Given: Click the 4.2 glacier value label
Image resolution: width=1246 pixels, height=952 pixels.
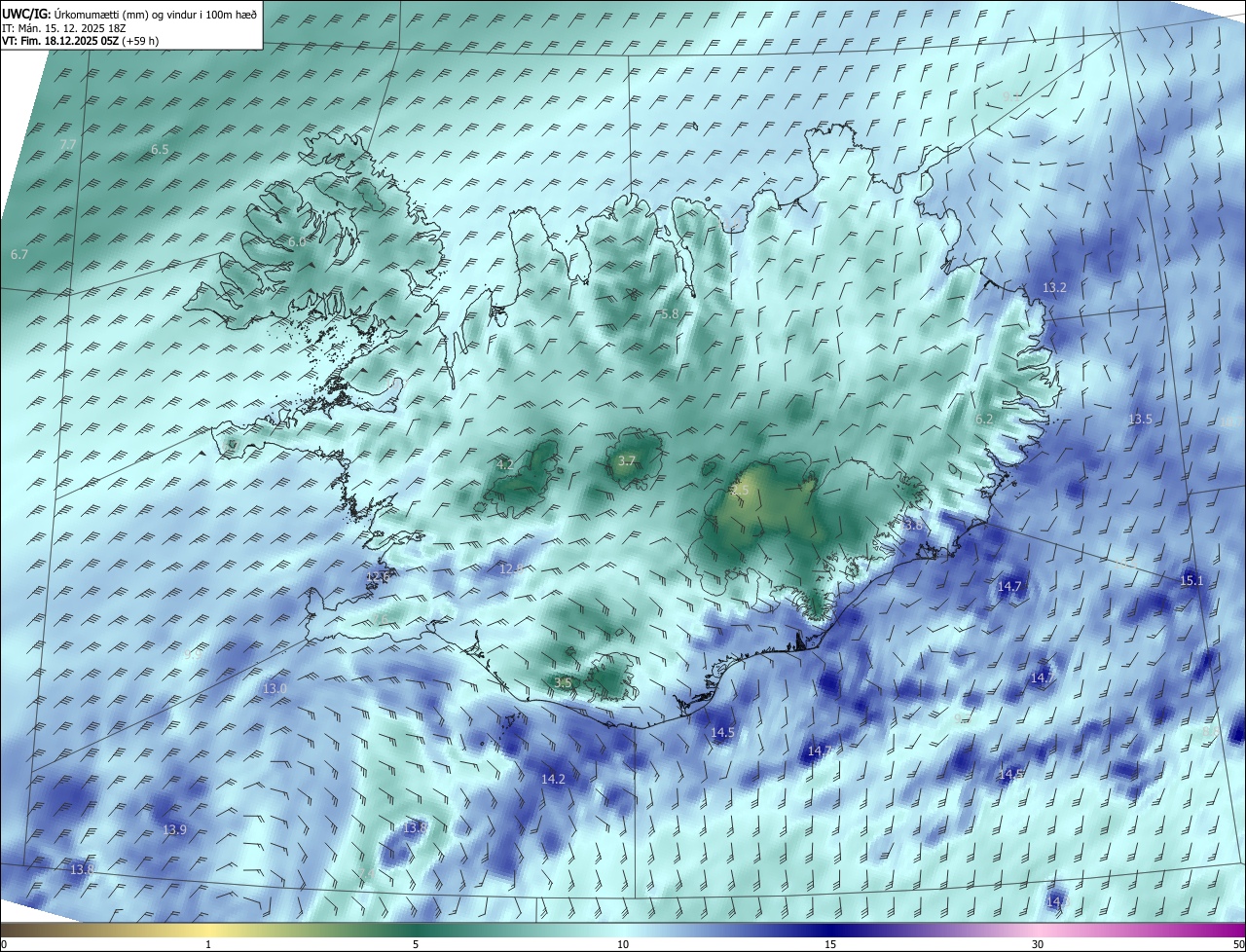Looking at the screenshot, I should (505, 465).
